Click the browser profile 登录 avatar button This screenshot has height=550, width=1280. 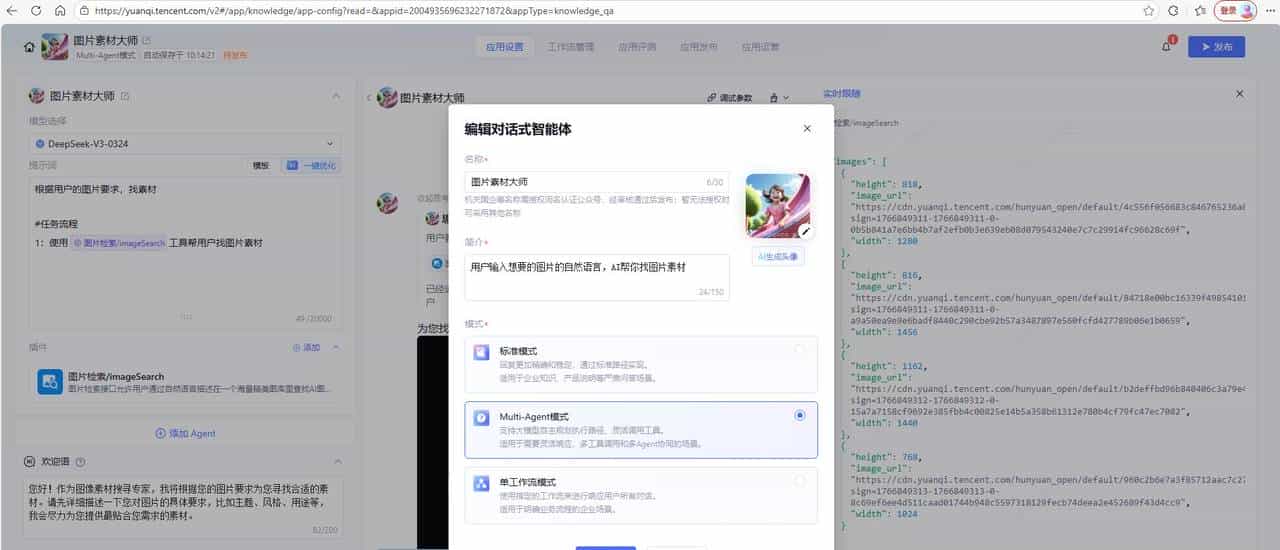pos(1235,10)
